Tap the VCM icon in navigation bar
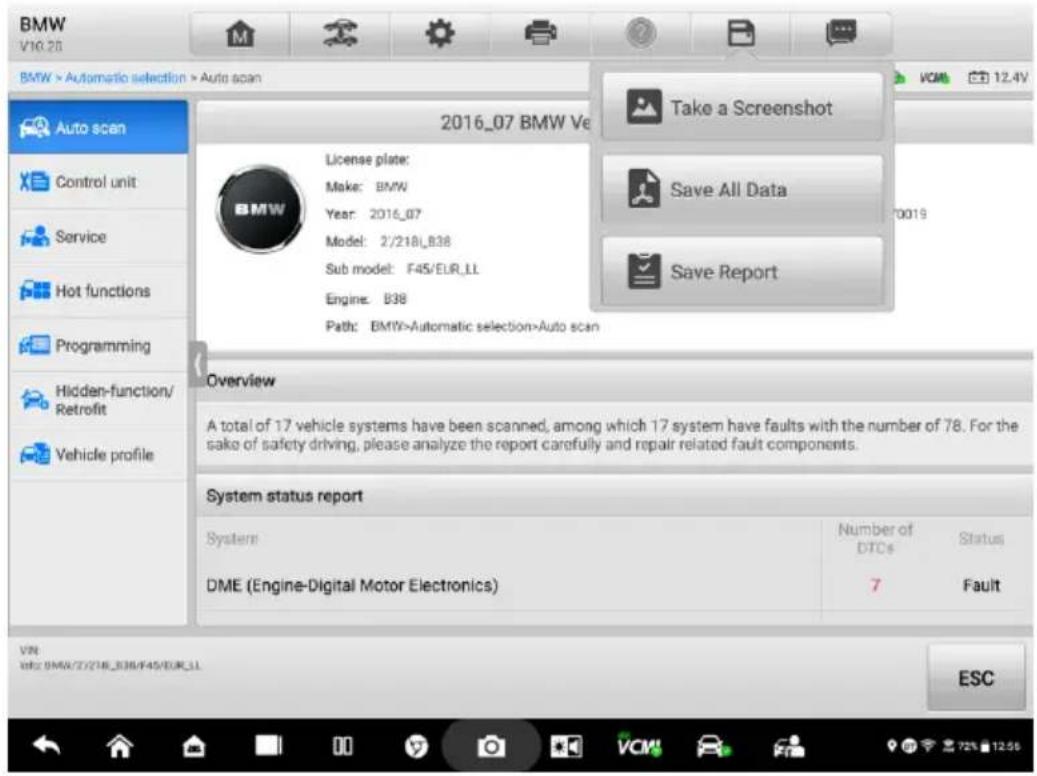 (x=639, y=745)
